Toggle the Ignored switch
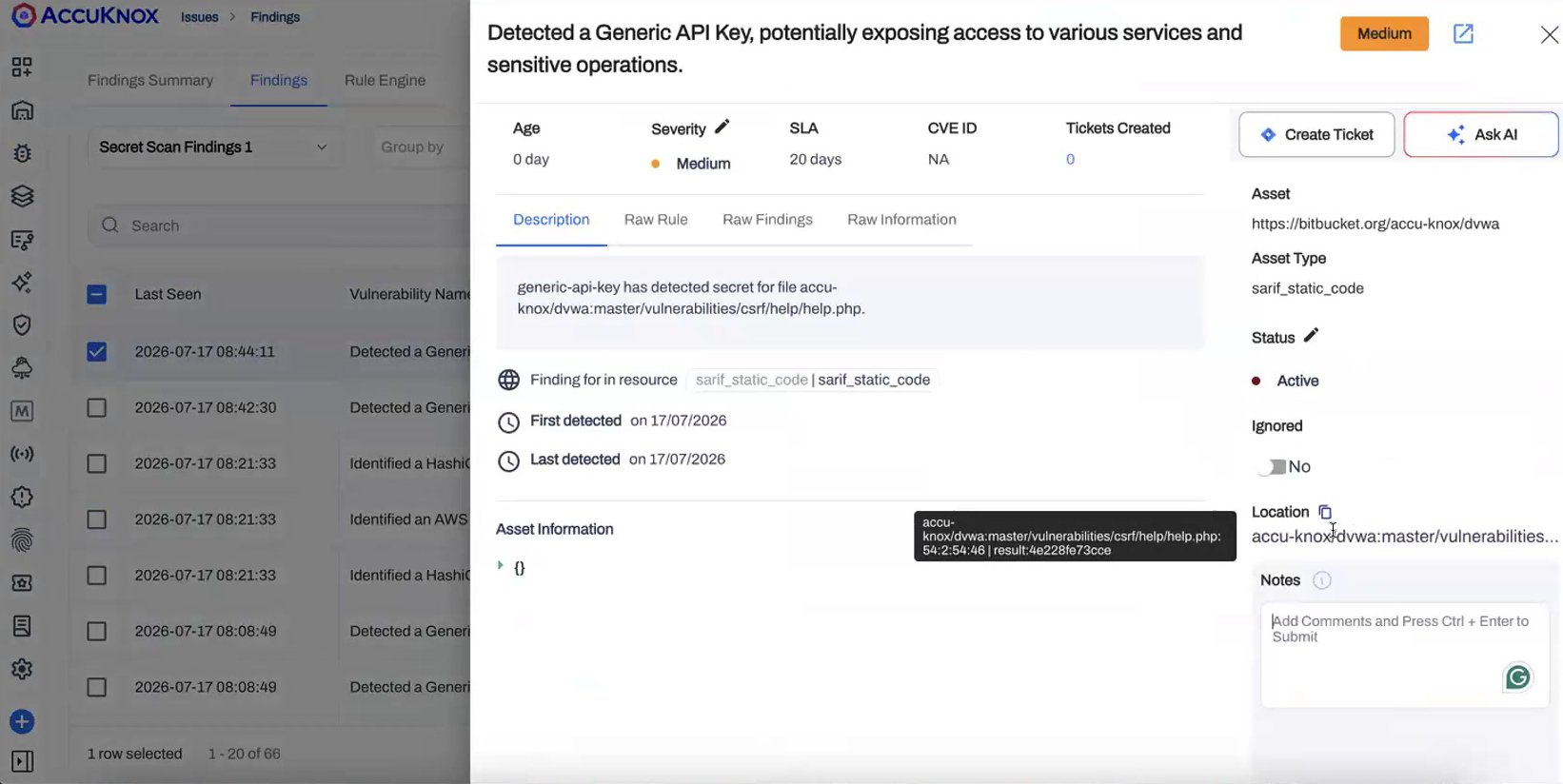1563x784 pixels. point(1272,466)
